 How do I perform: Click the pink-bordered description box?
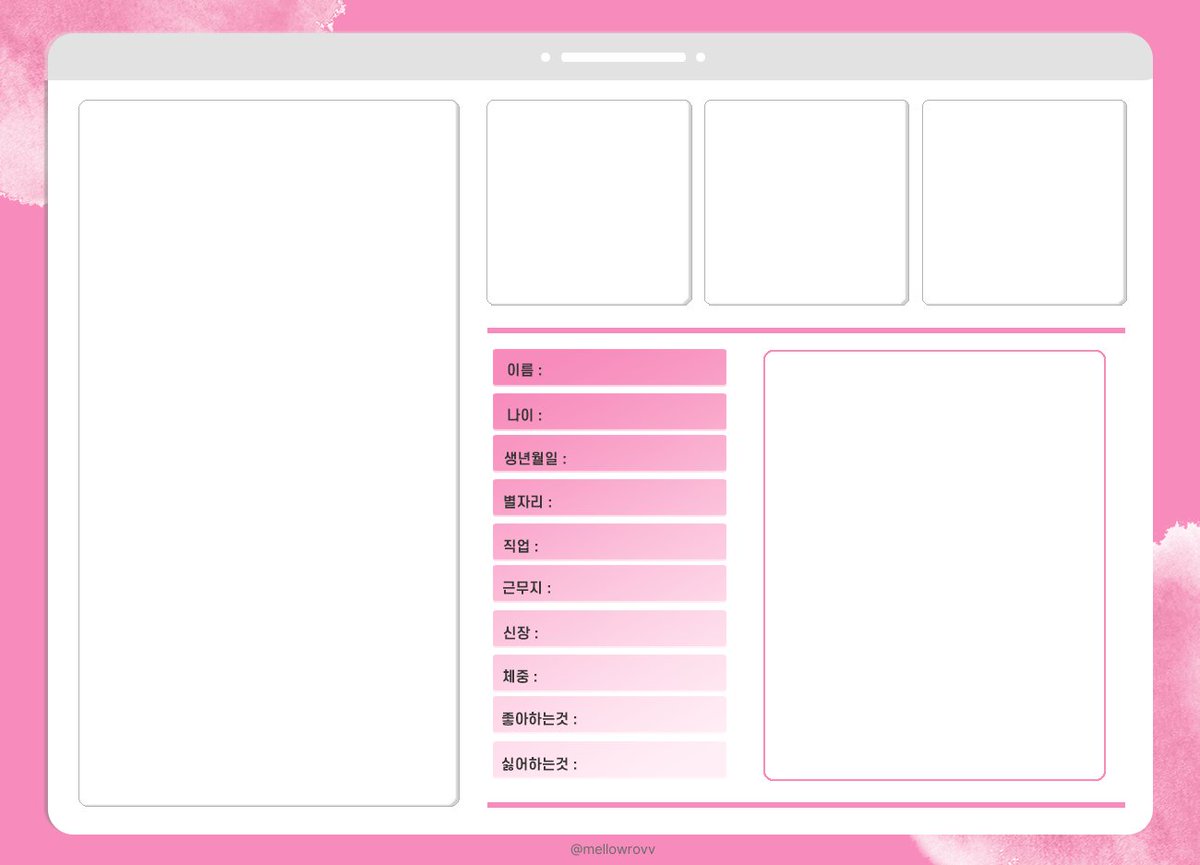[x=934, y=565]
